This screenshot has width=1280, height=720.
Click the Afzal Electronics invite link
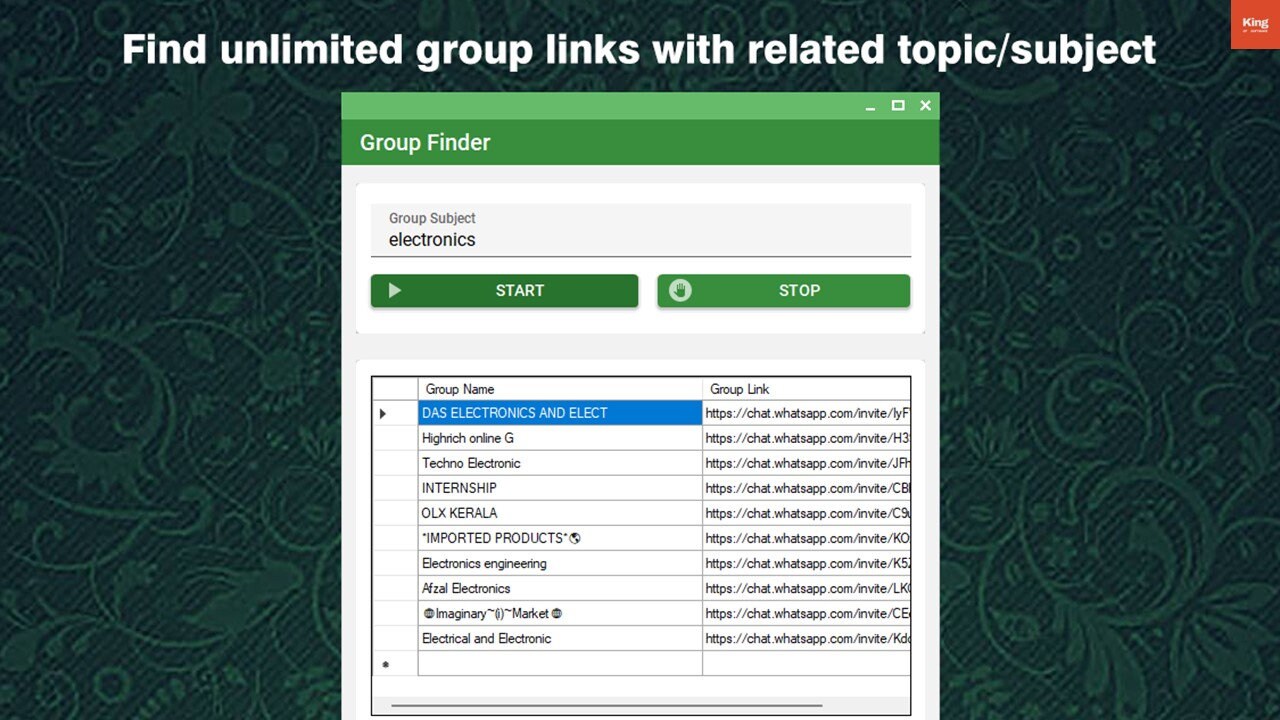(806, 588)
